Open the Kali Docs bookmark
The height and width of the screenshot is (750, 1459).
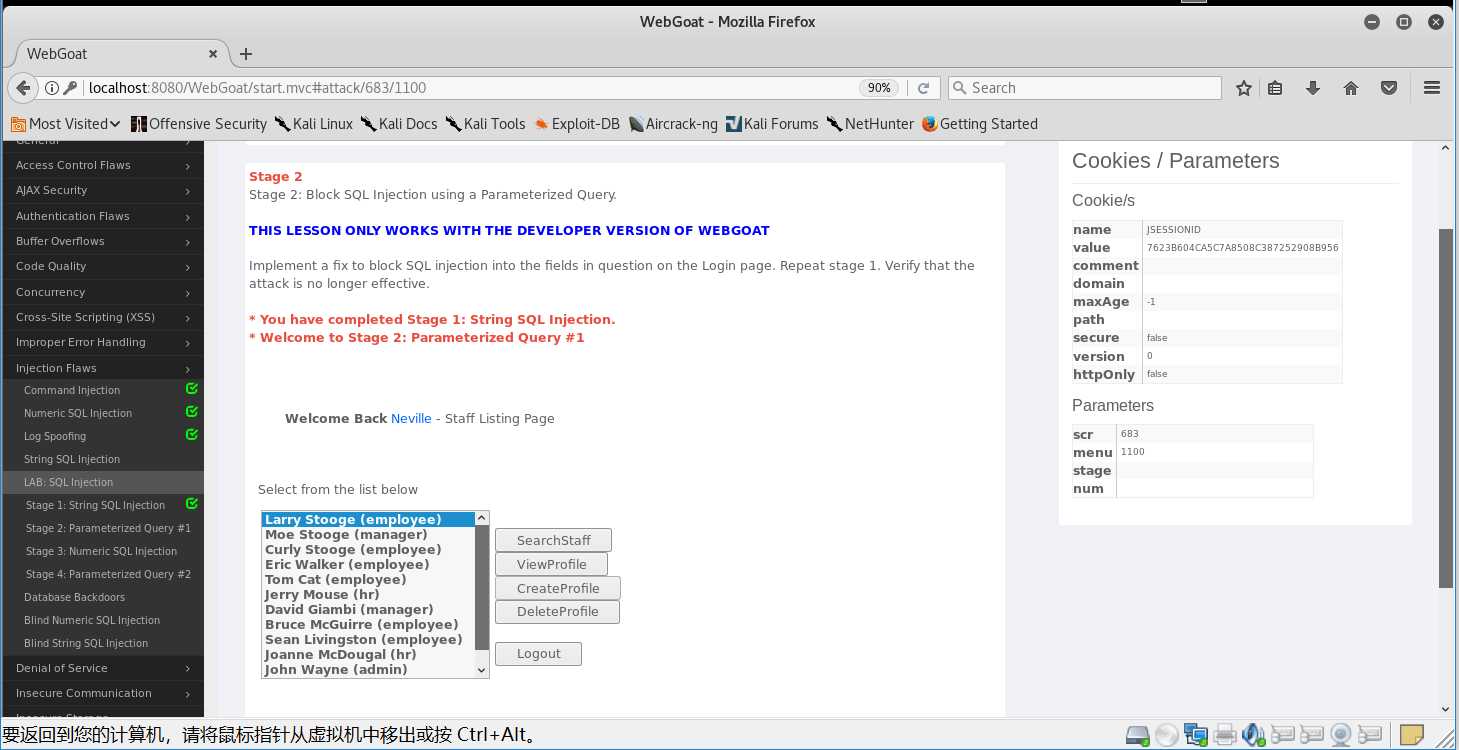click(398, 124)
